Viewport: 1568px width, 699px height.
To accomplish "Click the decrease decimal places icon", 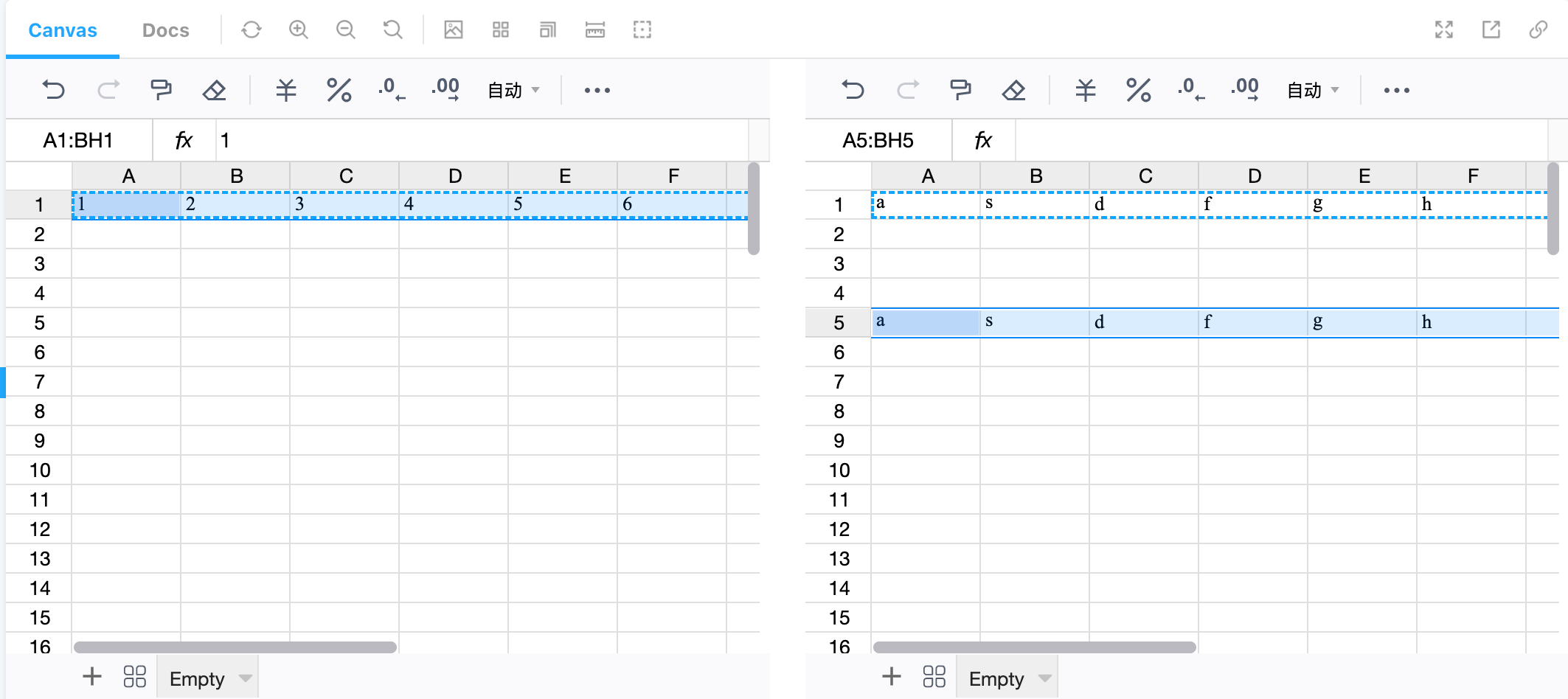I will pyautogui.click(x=391, y=88).
